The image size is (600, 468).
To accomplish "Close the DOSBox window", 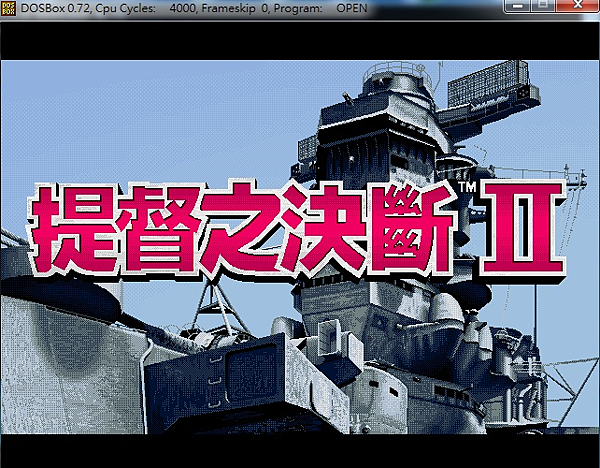I will pyautogui.click(x=577, y=6).
